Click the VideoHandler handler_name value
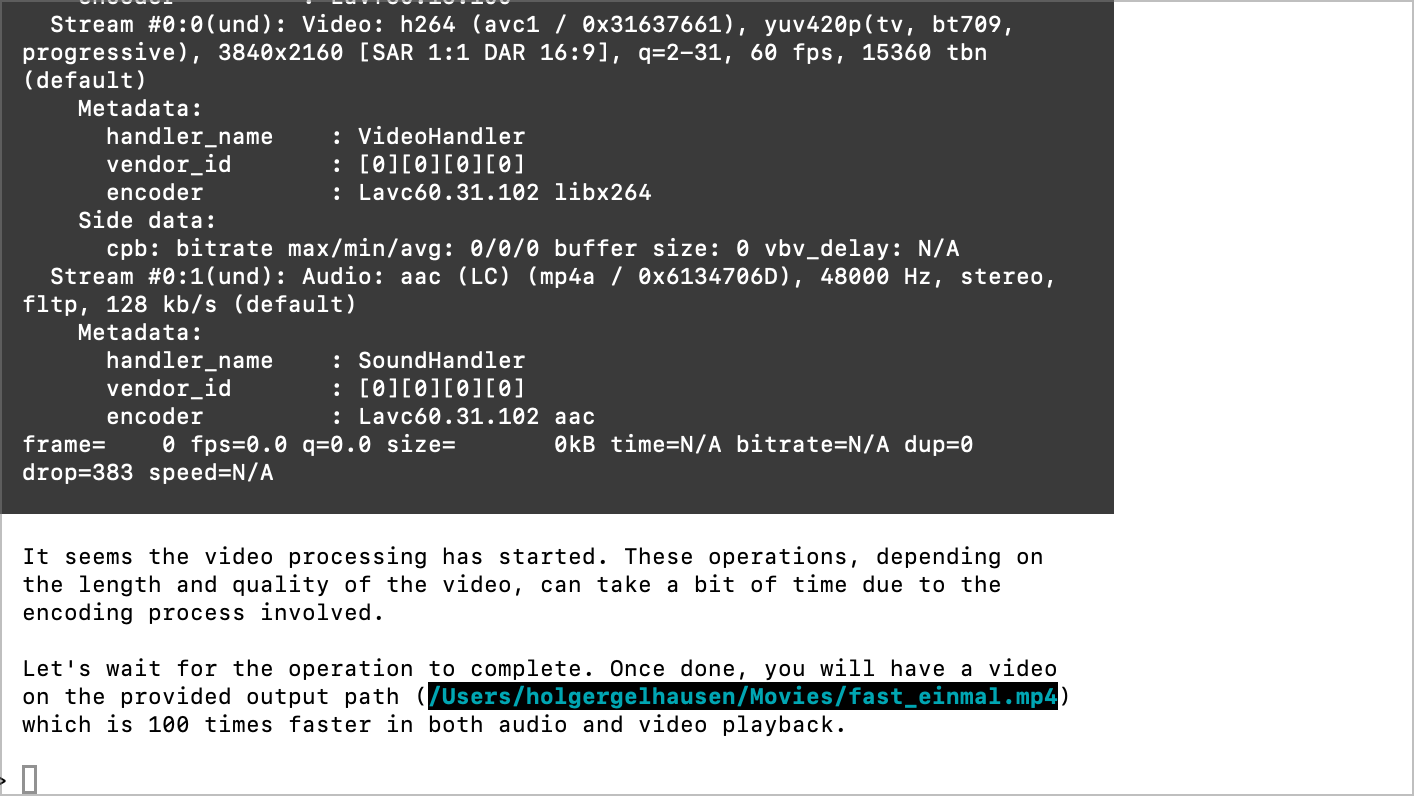The height and width of the screenshot is (796, 1414). pos(442,137)
